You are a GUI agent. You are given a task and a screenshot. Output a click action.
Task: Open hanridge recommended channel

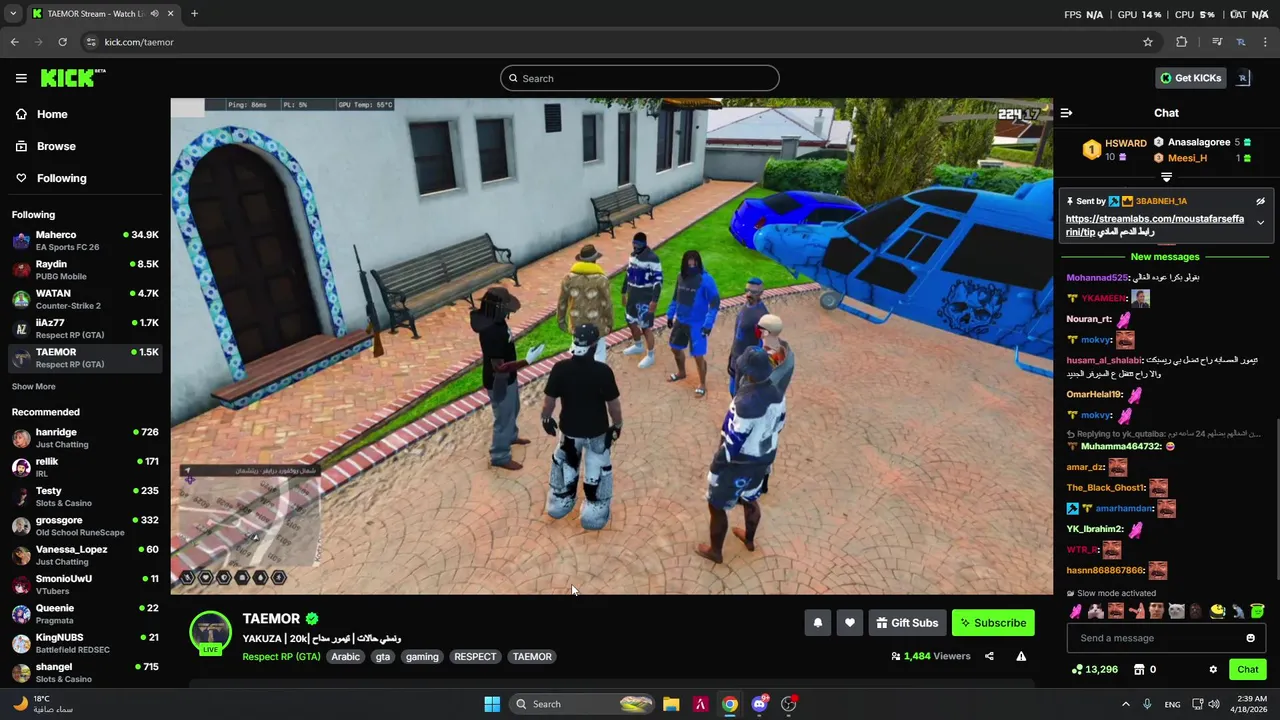(85, 438)
